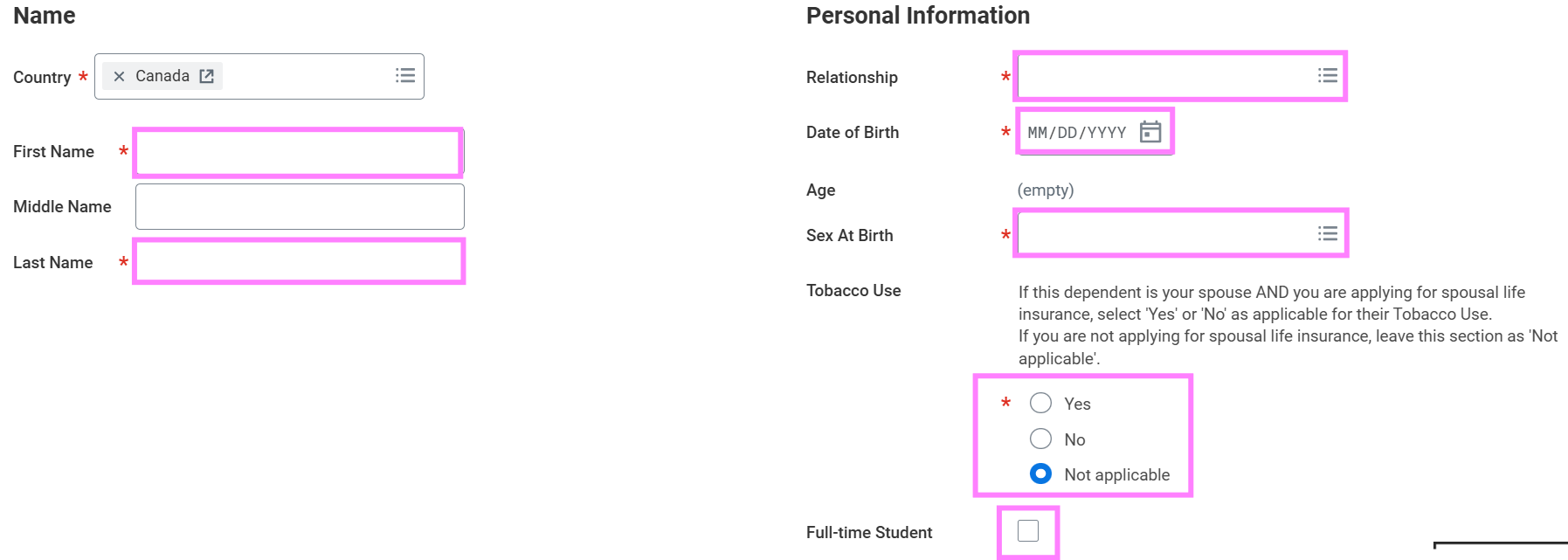Viewport: 1568px width, 560px height.
Task: Remove Canada from the Country field
Action: [x=118, y=76]
